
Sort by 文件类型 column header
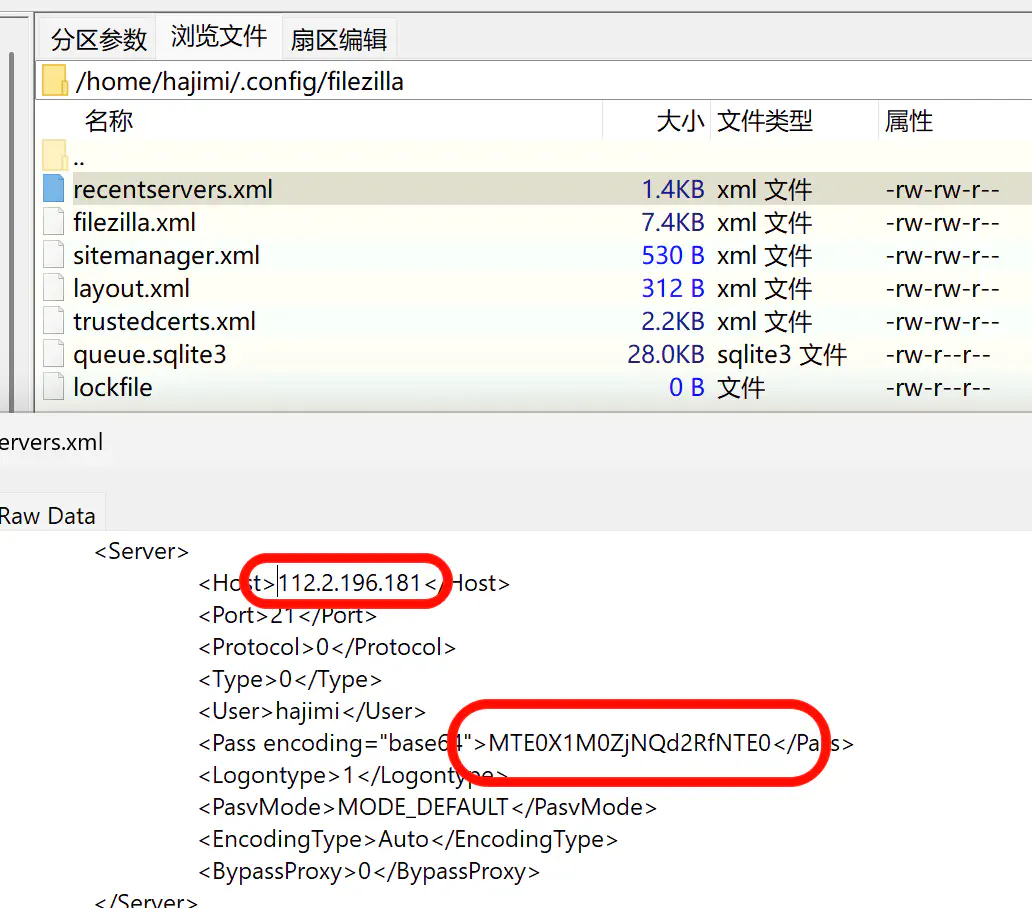[765, 122]
